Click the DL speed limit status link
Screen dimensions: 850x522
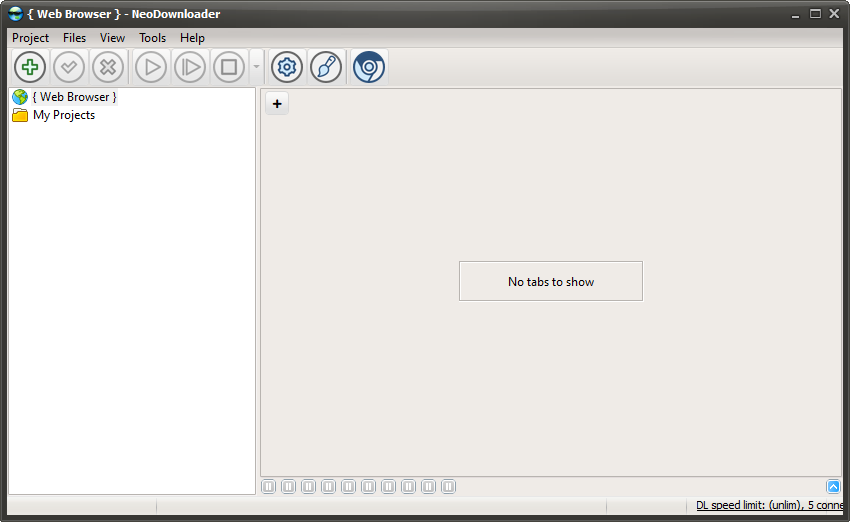pyautogui.click(x=769, y=505)
